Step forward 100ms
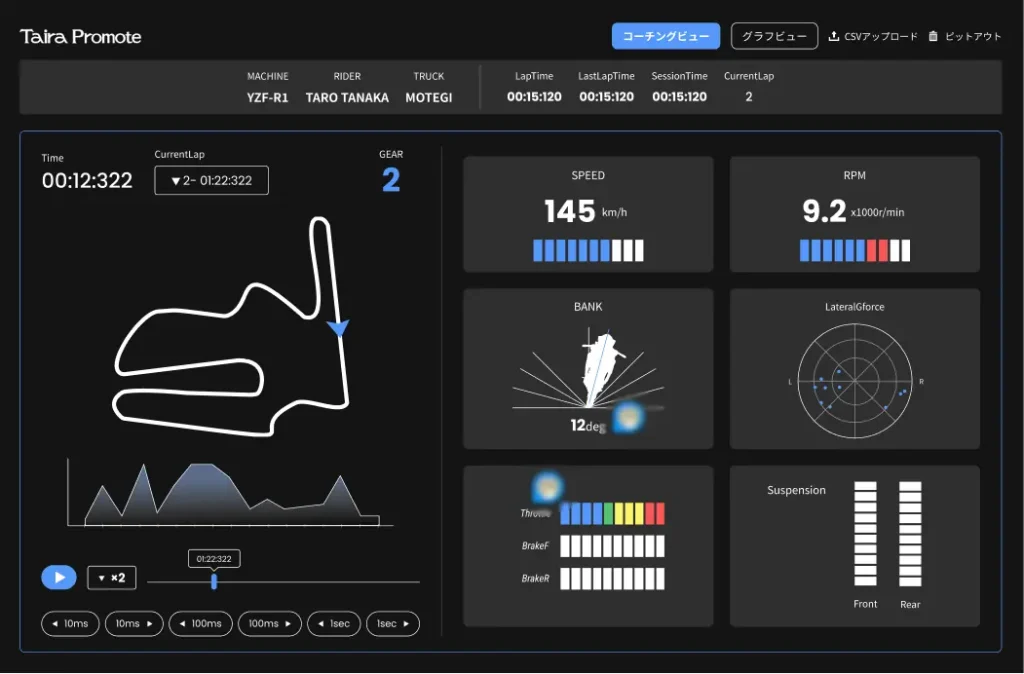The width and height of the screenshot is (1024, 674). coord(270,624)
